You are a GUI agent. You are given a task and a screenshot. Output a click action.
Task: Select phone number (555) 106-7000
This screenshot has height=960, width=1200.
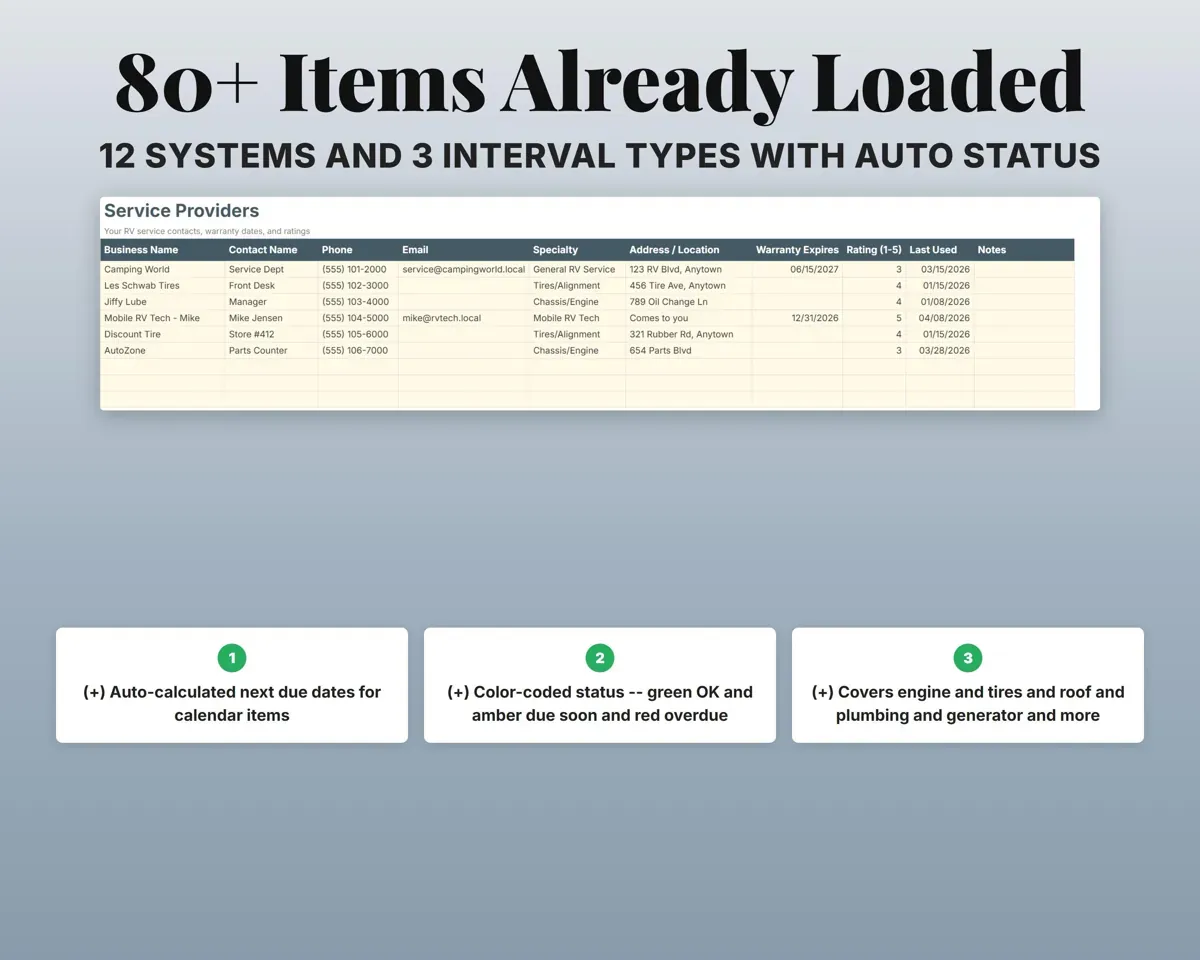tap(358, 350)
